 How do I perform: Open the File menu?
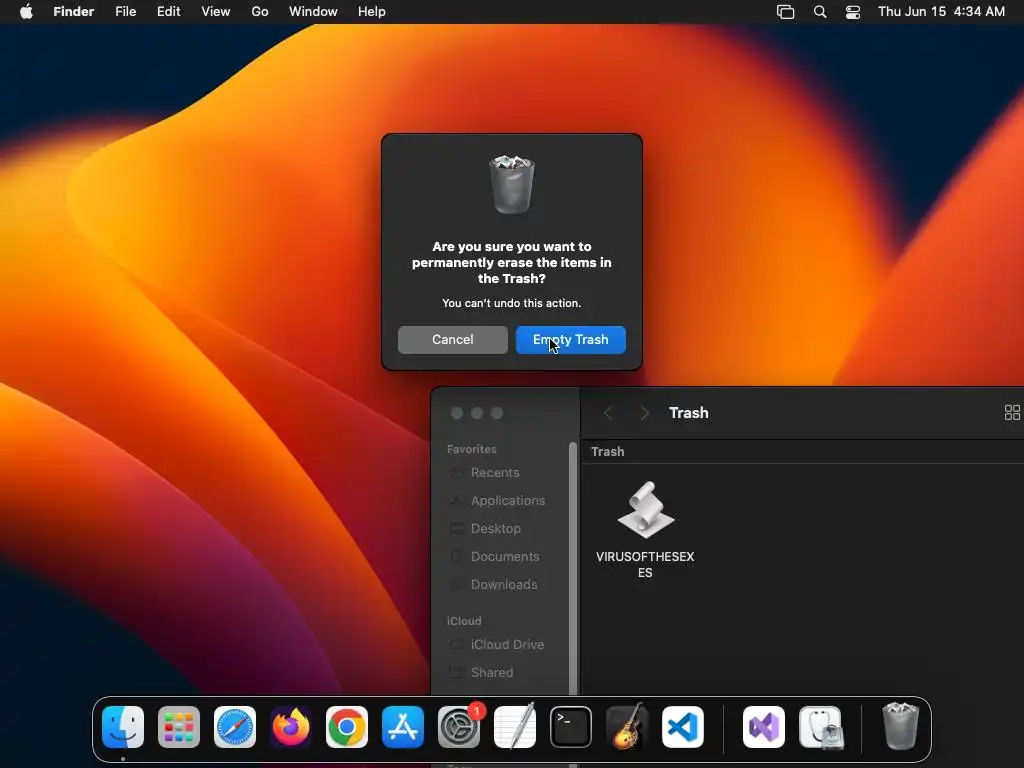point(125,12)
